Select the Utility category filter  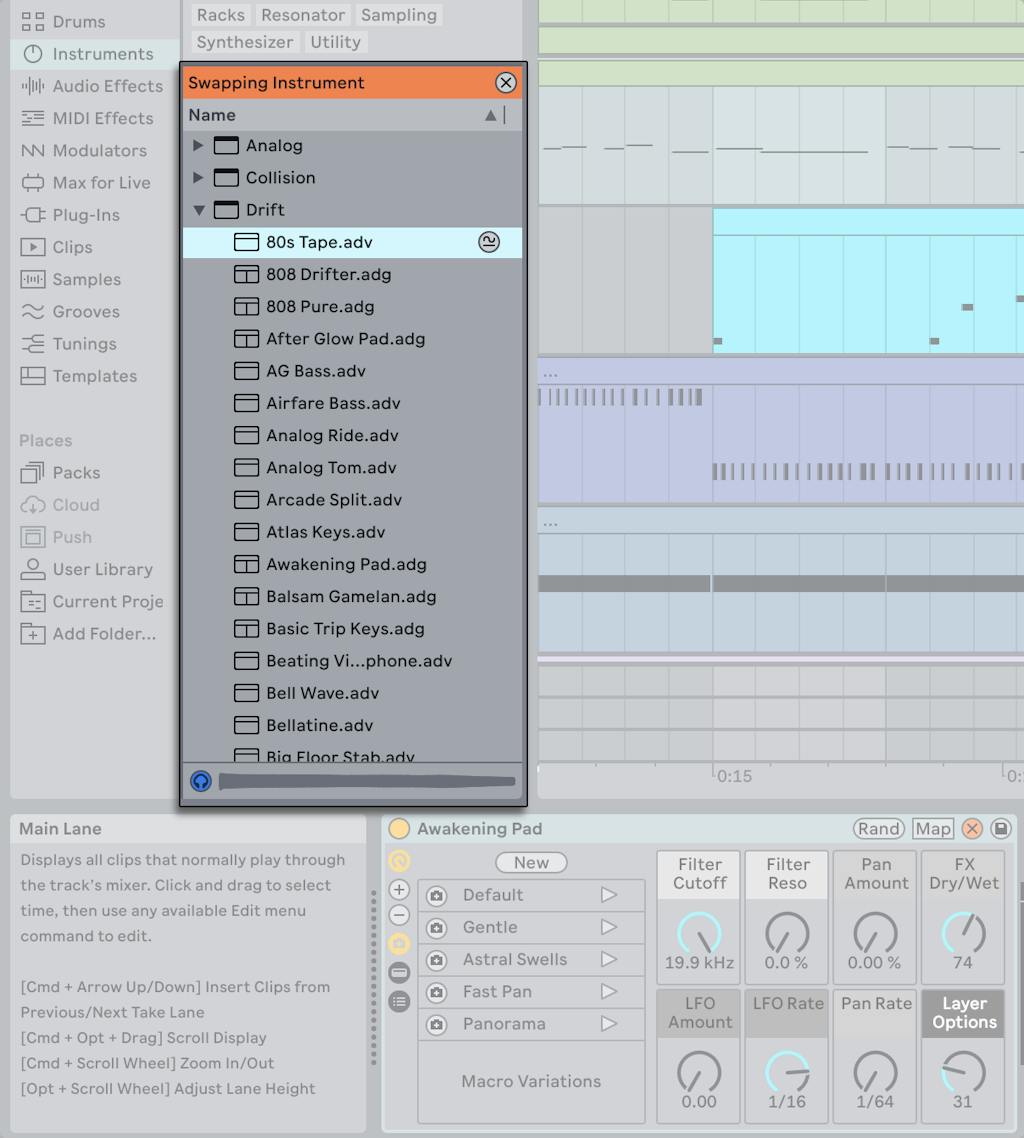(x=335, y=42)
